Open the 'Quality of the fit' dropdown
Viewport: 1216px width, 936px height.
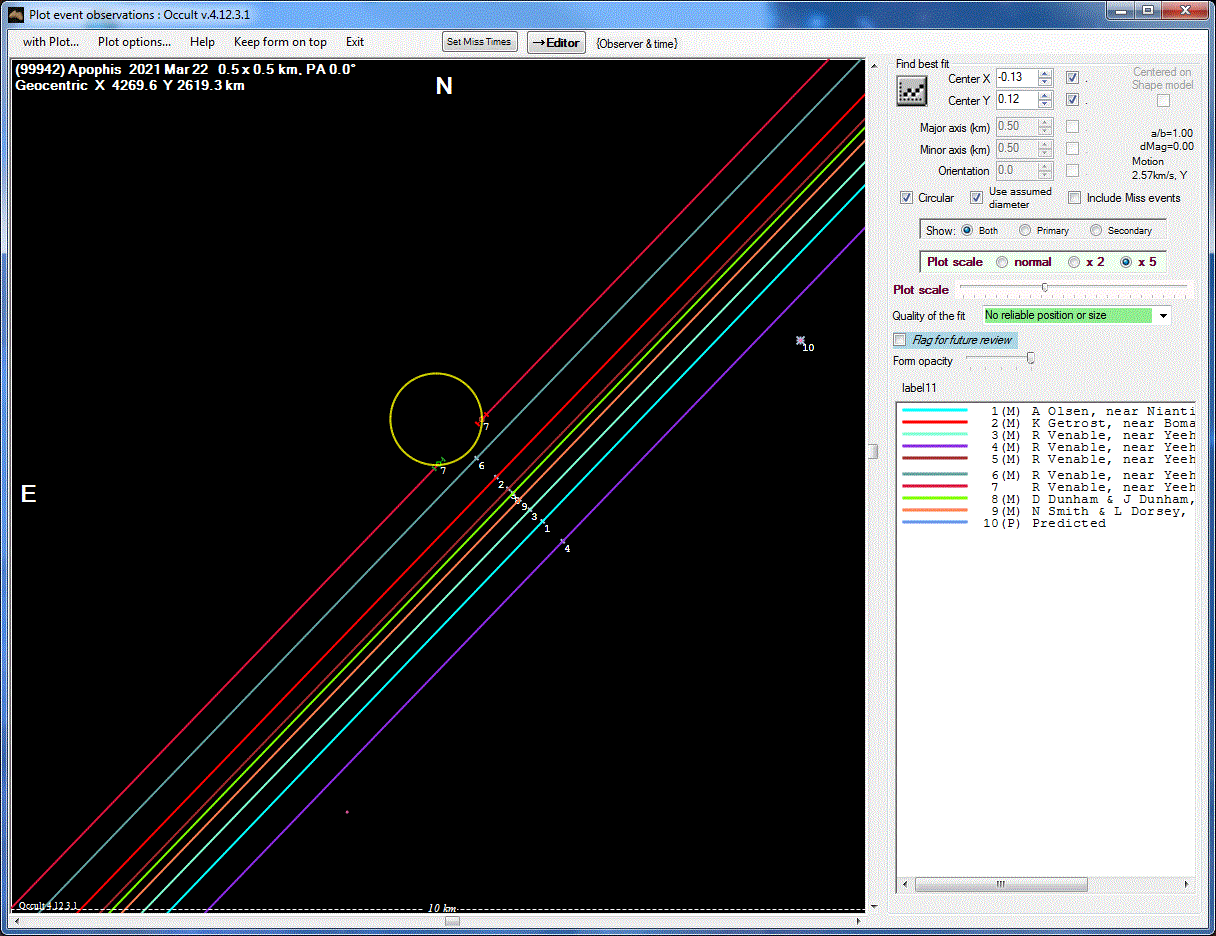(x=1163, y=316)
